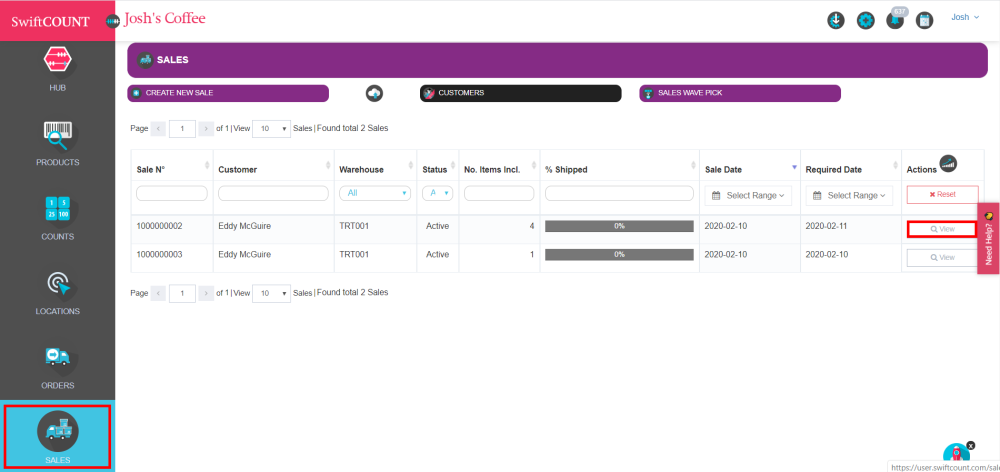This screenshot has height=472, width=1000.
Task: Open the Need Help? side tab
Action: click(x=988, y=239)
